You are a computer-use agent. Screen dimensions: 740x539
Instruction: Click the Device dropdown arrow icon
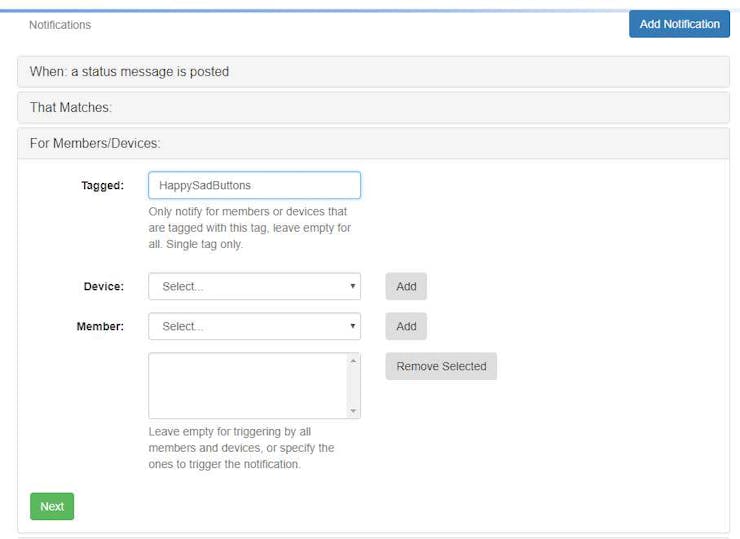pyautogui.click(x=353, y=286)
